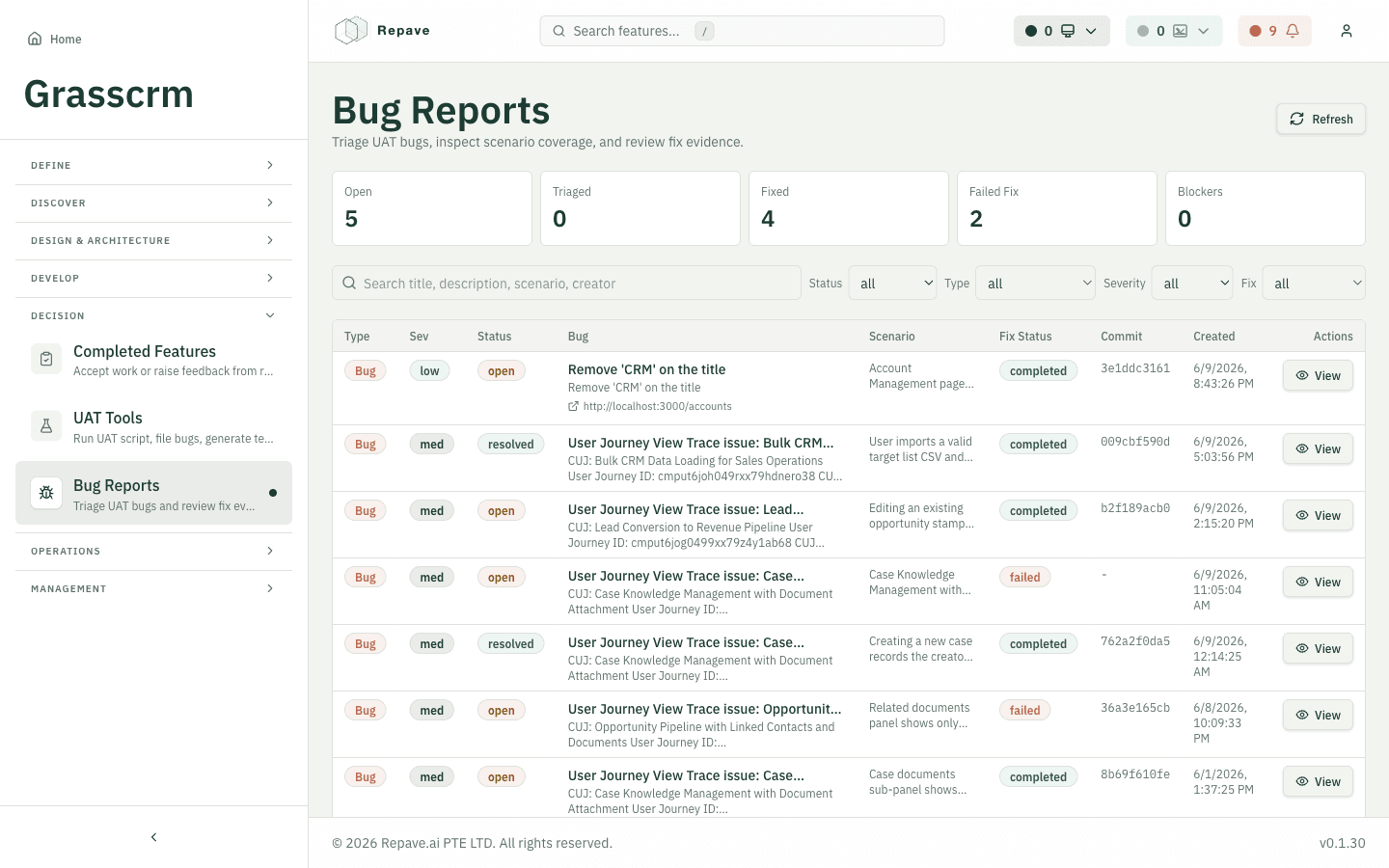
Task: Collapse the sidebar with the left chevron
Action: (154, 837)
